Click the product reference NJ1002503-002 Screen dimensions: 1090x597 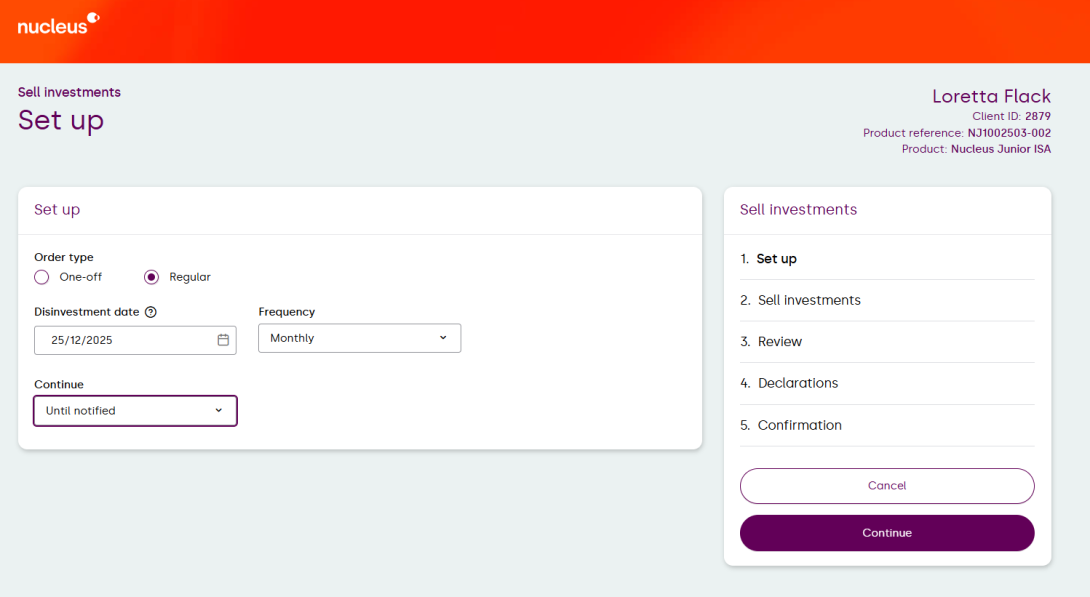[1008, 133]
